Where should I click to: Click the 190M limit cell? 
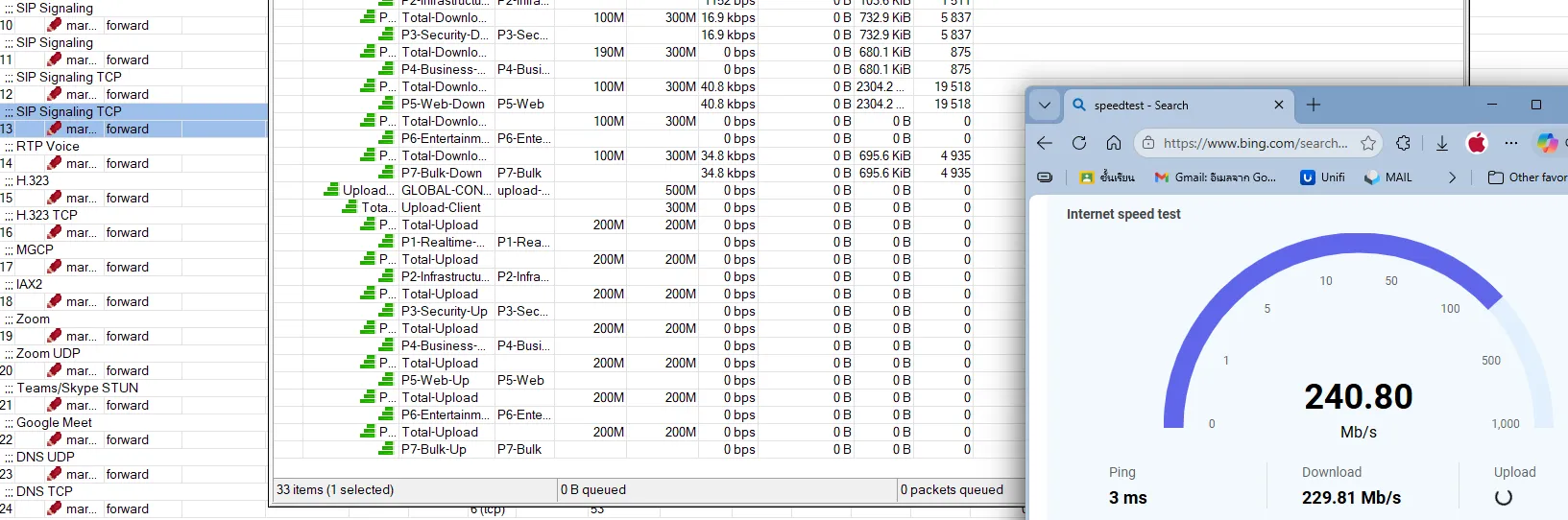click(608, 52)
